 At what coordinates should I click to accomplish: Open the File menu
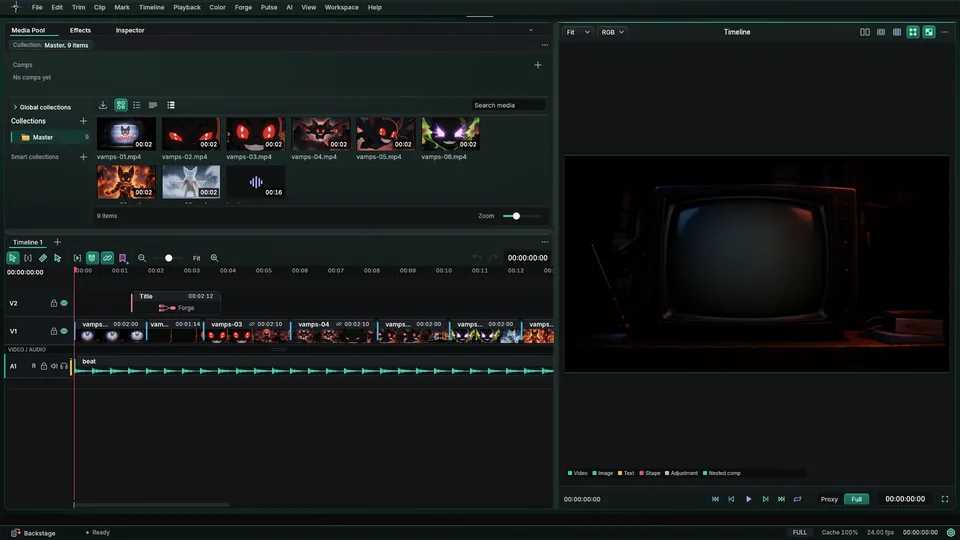click(x=37, y=7)
